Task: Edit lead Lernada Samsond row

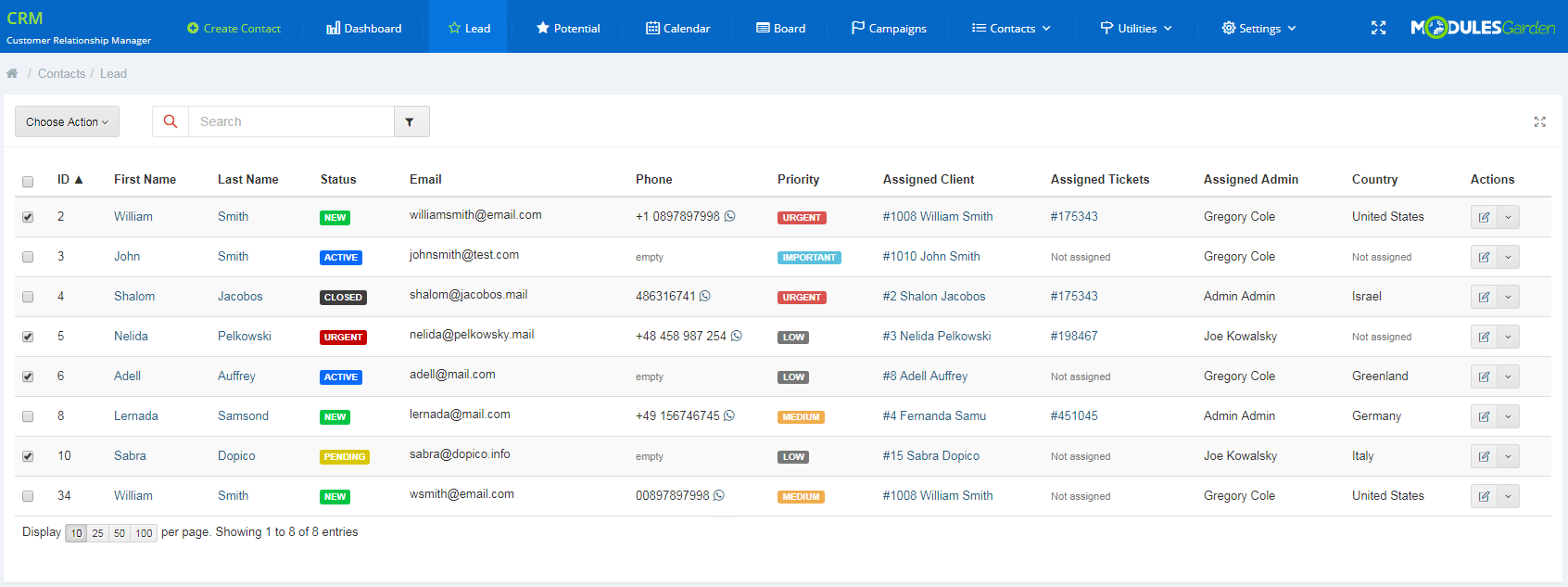Action: (1484, 416)
